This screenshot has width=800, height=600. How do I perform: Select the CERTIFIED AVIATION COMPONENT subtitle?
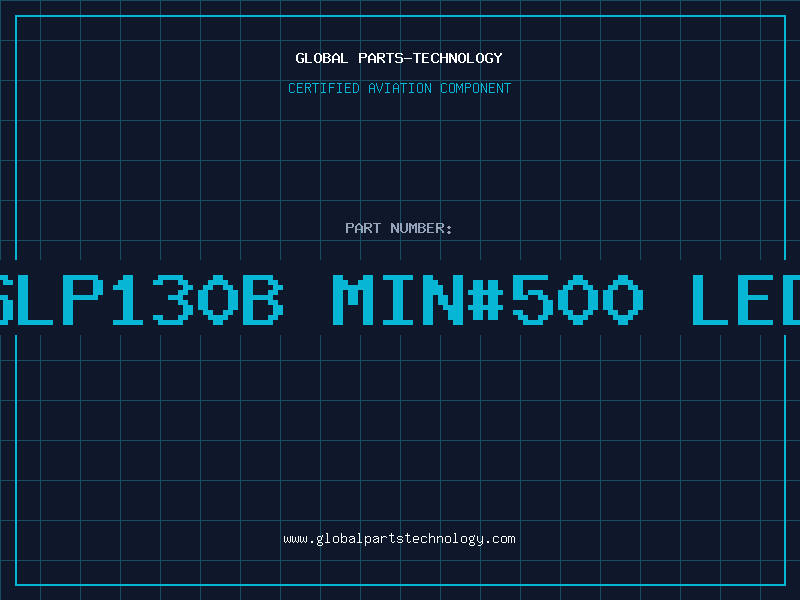click(x=399, y=88)
